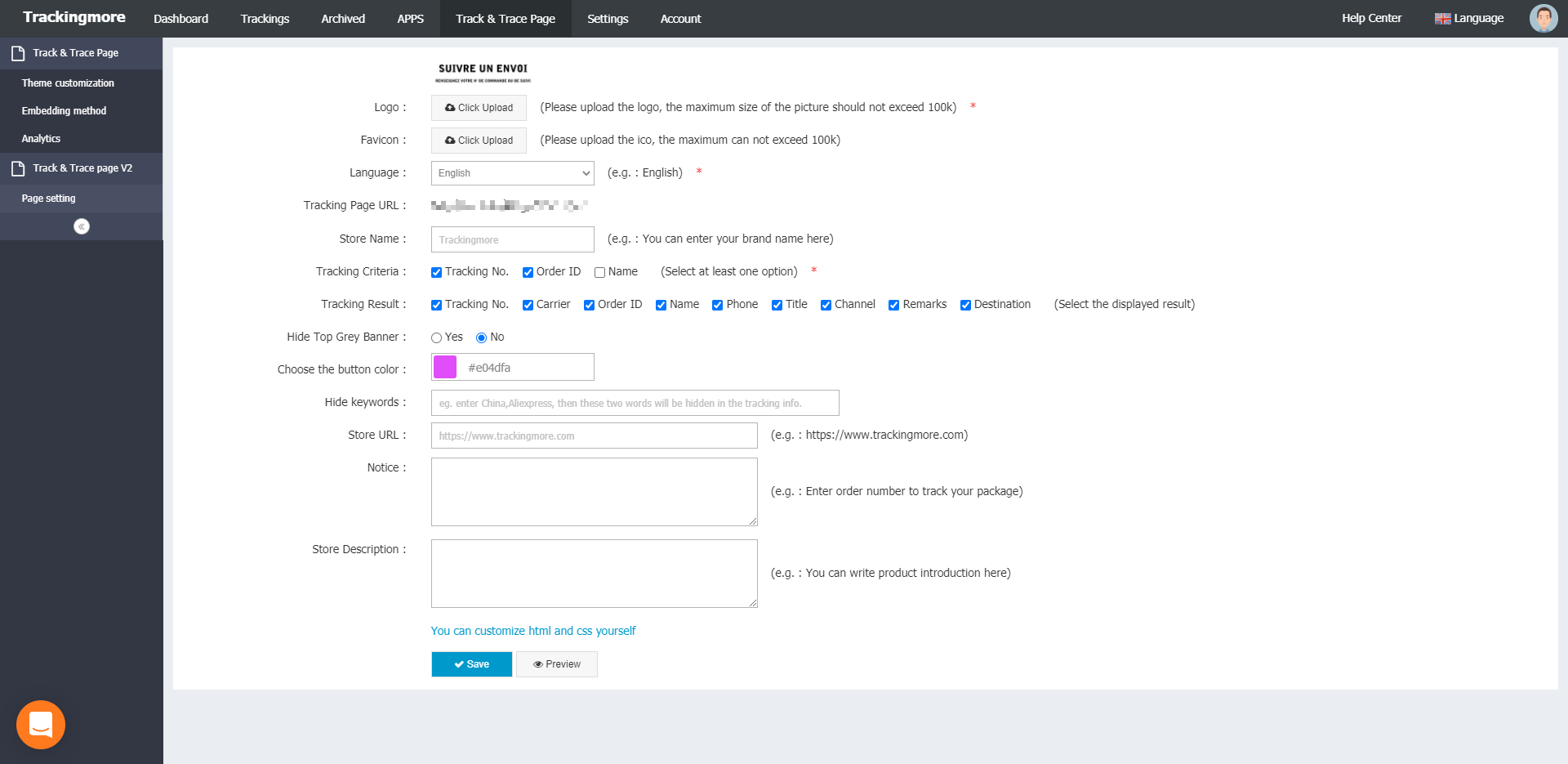Click into the Notice text area
The image size is (1568, 764).
click(594, 492)
